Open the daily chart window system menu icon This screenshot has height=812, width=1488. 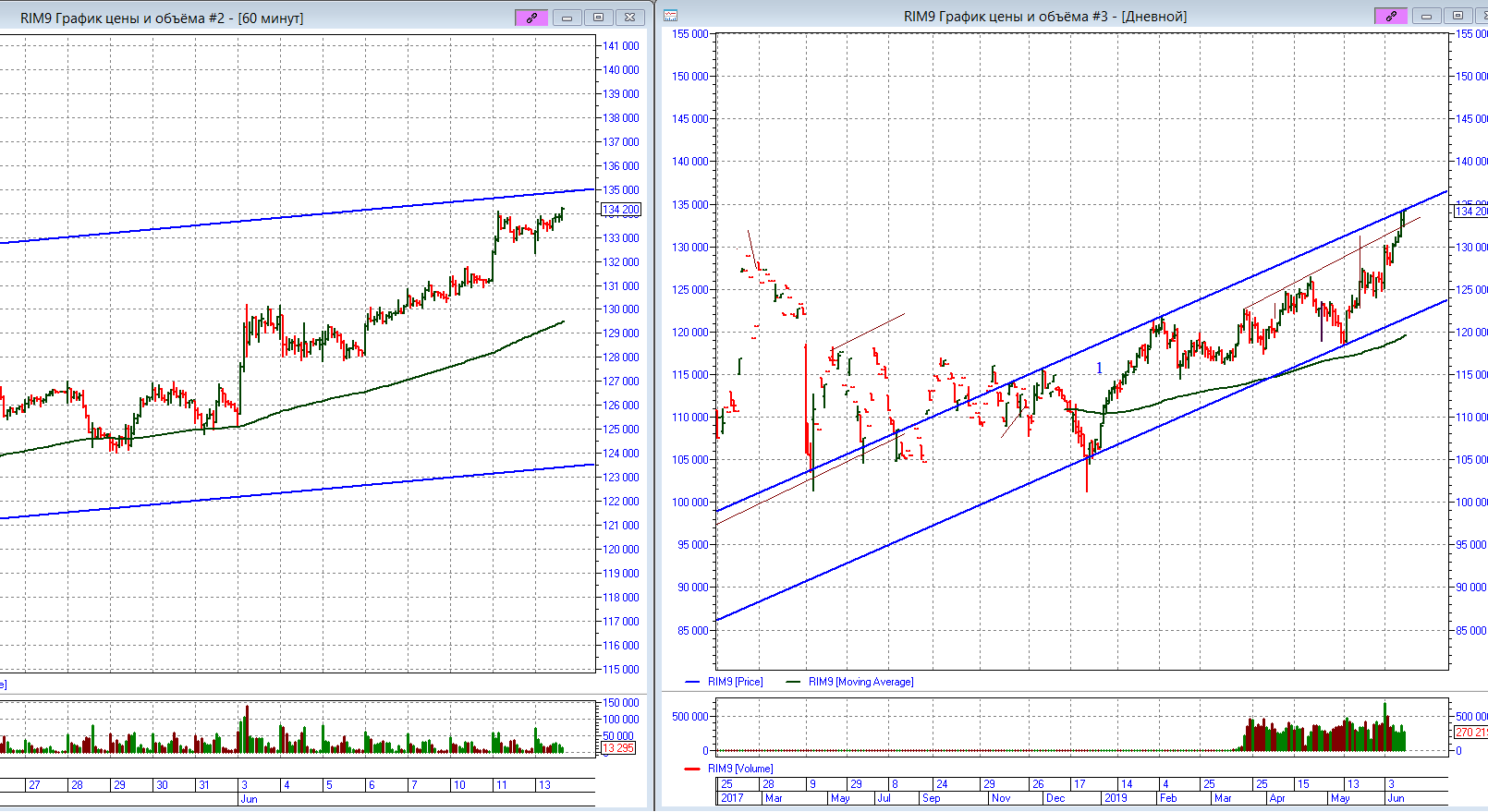(x=671, y=16)
